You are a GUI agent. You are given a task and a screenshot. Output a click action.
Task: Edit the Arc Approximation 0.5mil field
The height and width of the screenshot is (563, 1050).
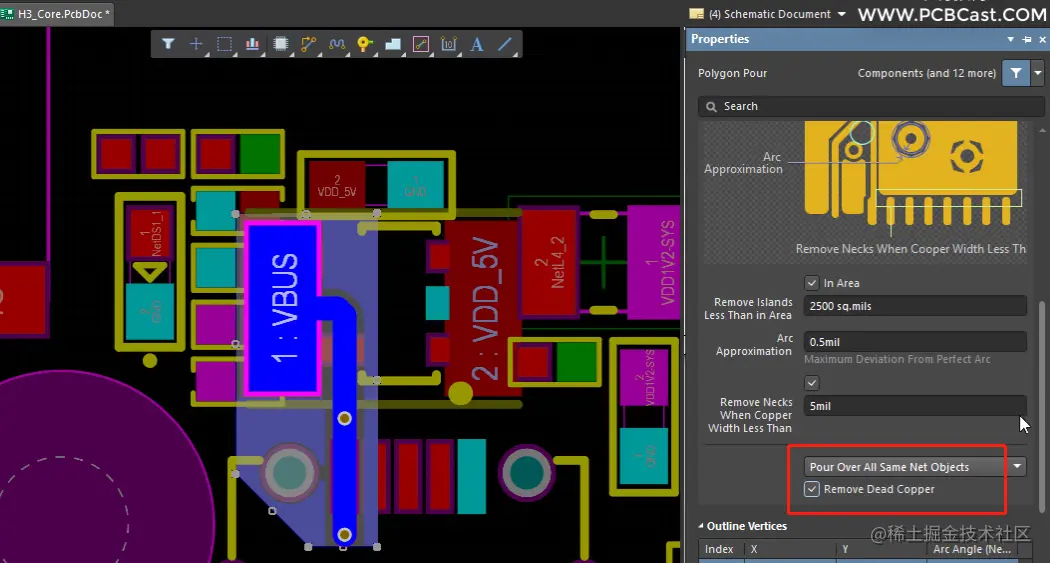tap(915, 342)
